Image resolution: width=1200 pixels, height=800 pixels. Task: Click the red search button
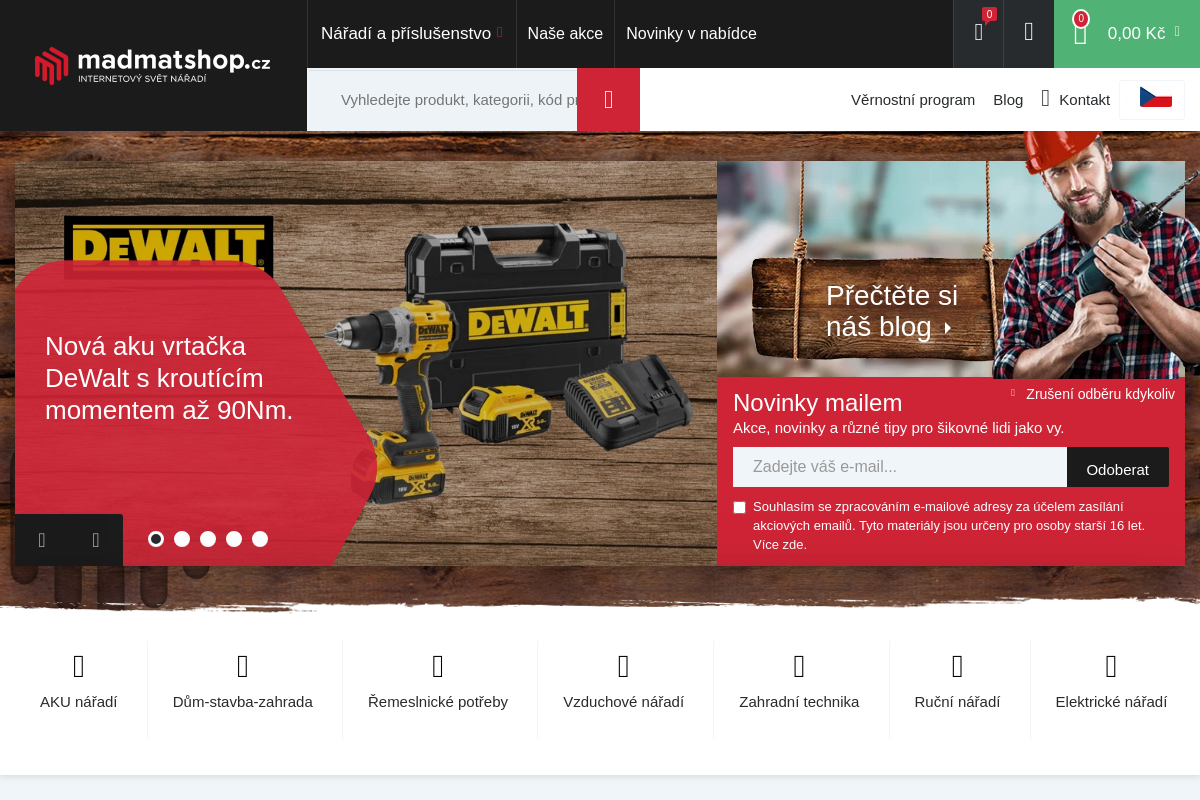(608, 100)
